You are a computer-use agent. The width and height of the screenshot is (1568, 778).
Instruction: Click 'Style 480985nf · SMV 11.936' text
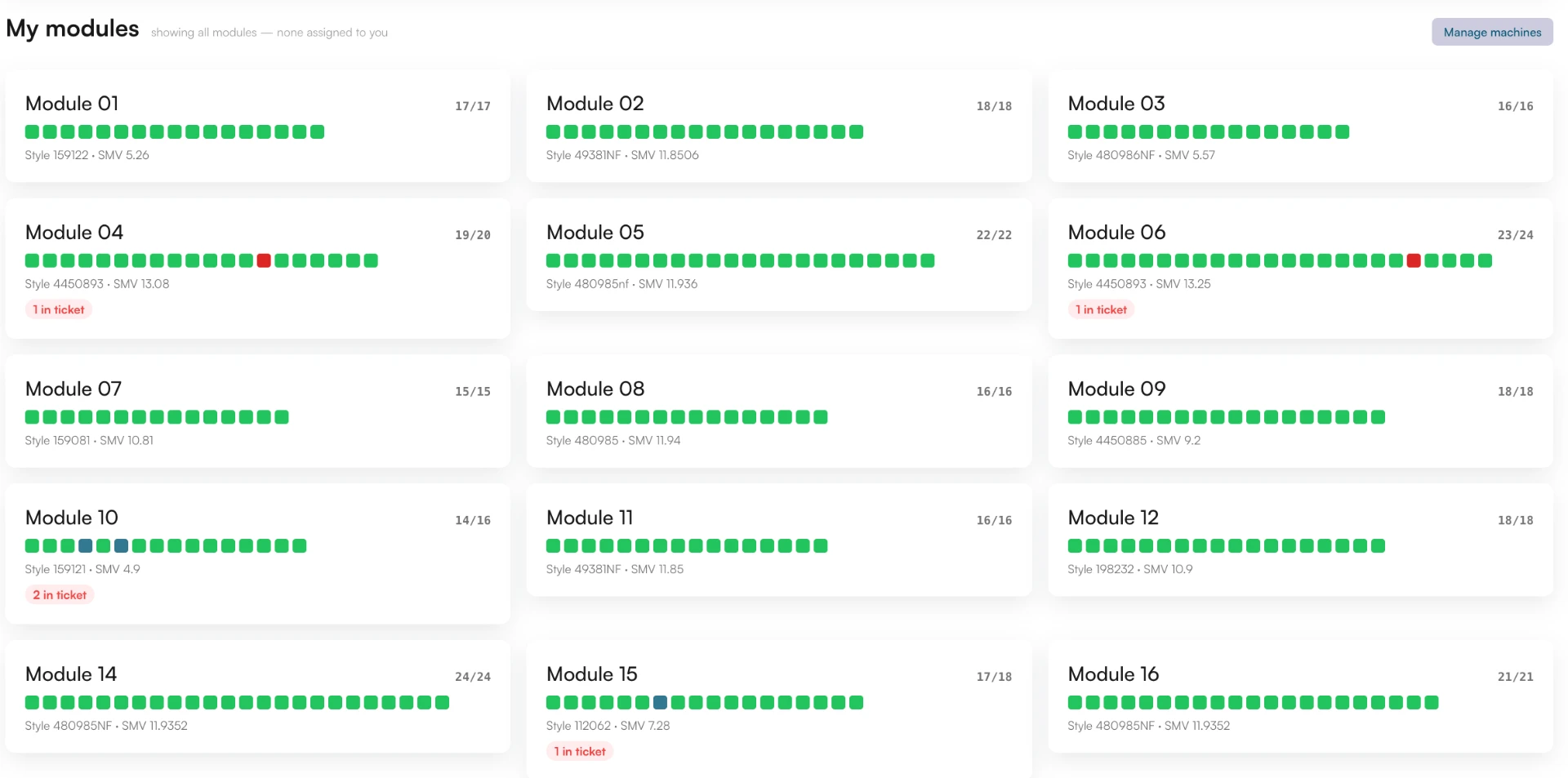click(621, 284)
